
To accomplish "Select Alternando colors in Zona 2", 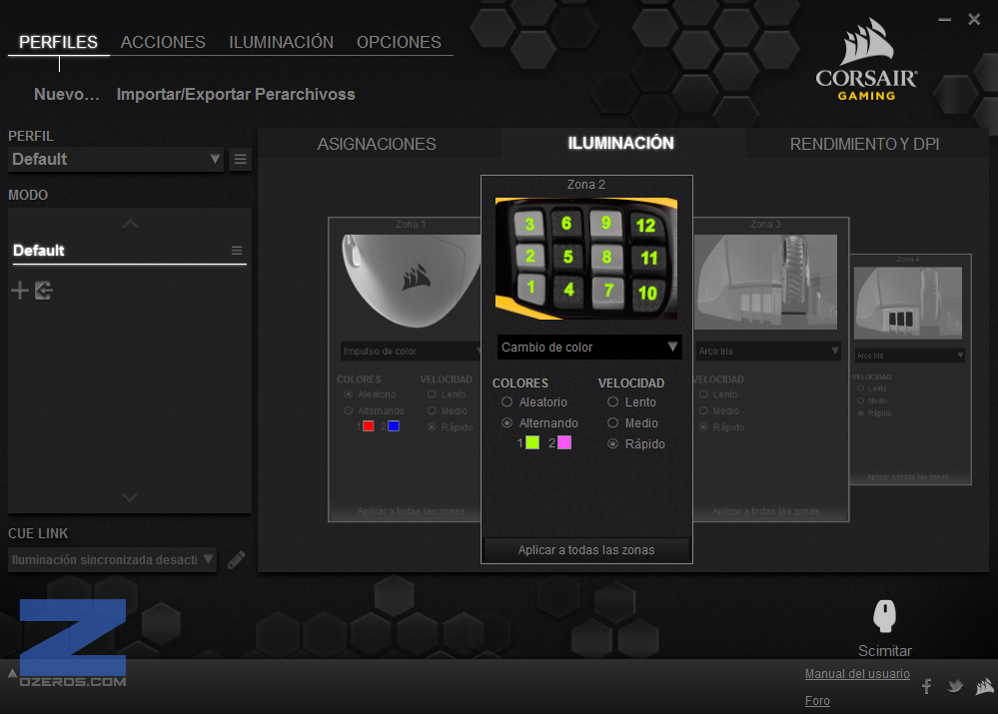I will [x=507, y=423].
